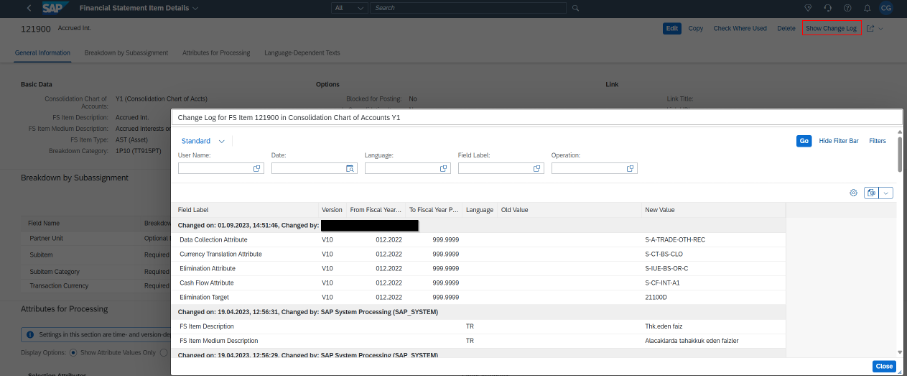Click the export to spreadsheet icon
The height and width of the screenshot is (376, 908).
click(871, 193)
